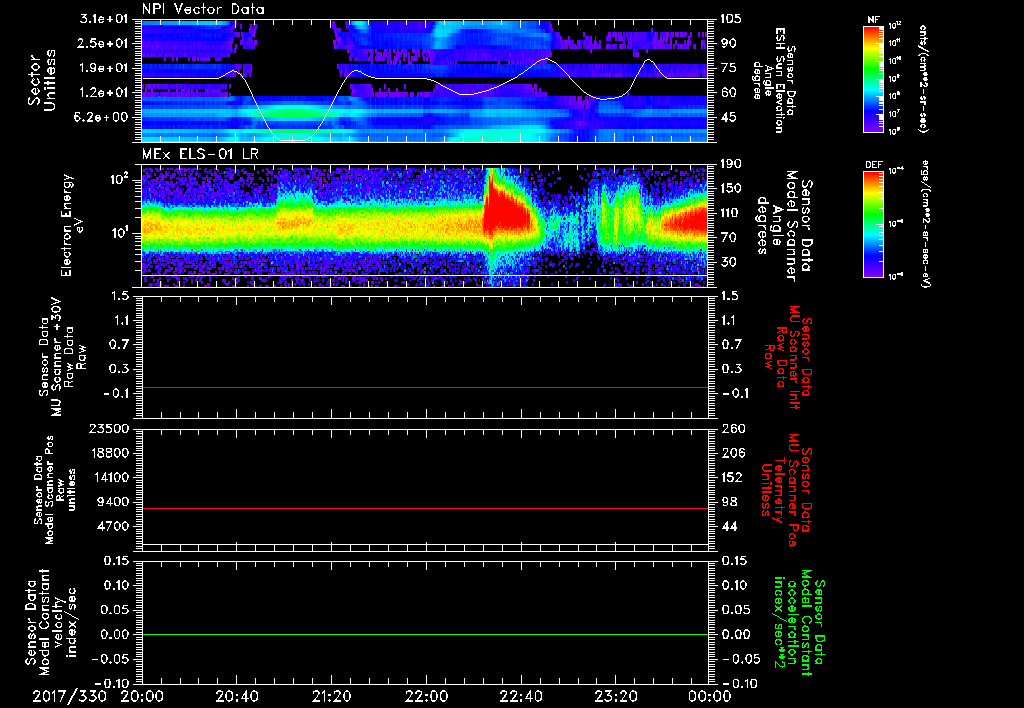Click the 152 telemetry axis value
This screenshot has height=708, width=1024.
731,477
